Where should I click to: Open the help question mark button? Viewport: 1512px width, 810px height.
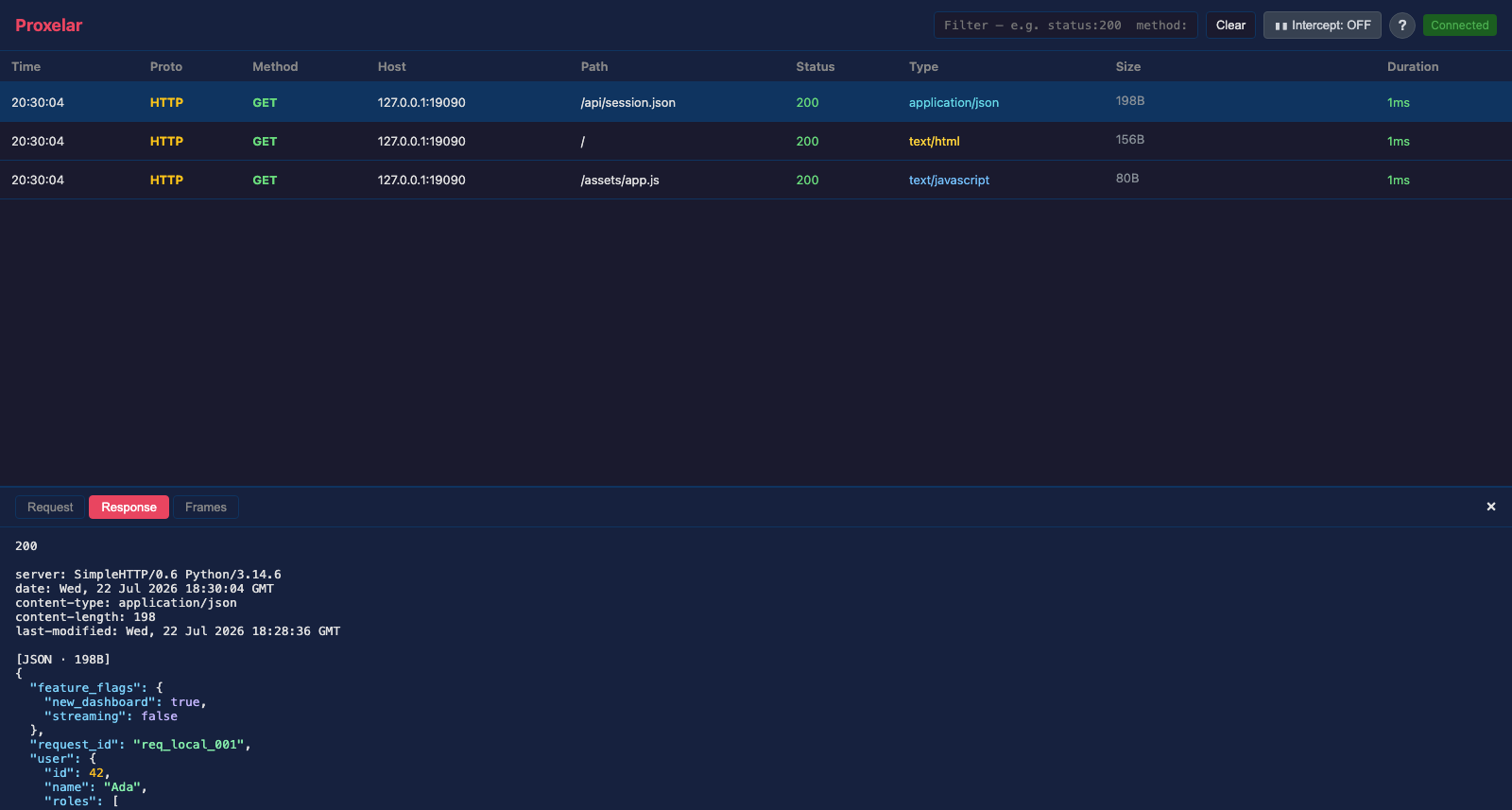[1401, 26]
